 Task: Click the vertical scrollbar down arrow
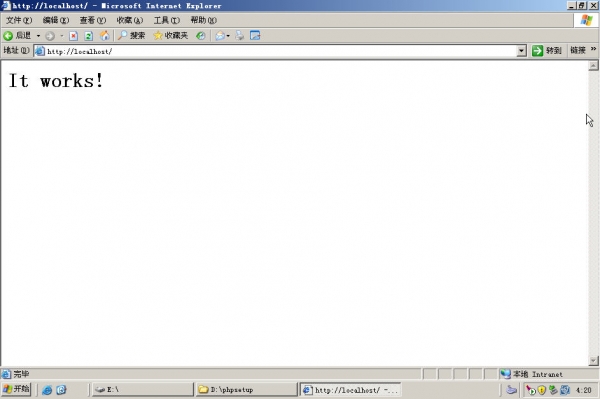pos(593,361)
